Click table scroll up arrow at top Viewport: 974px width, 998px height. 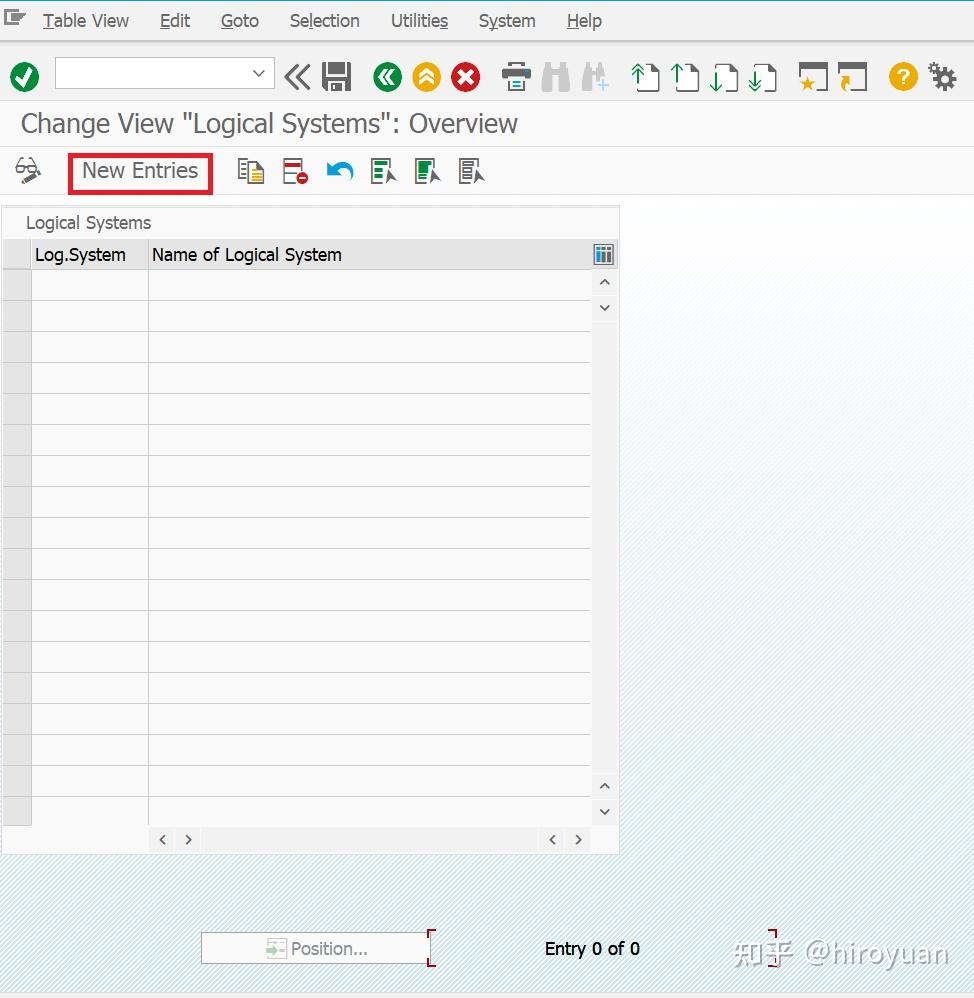pos(605,282)
